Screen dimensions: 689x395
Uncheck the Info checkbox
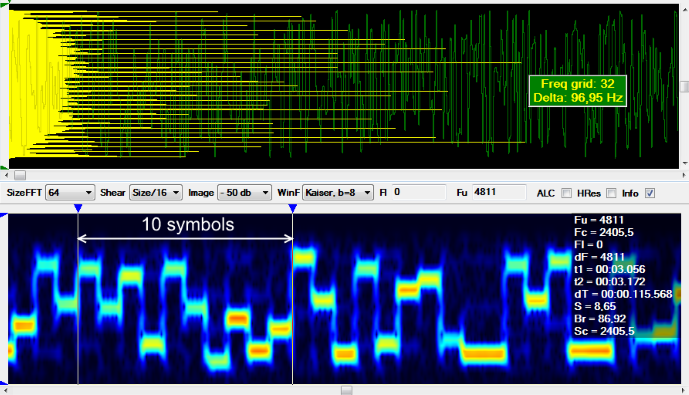coord(650,193)
